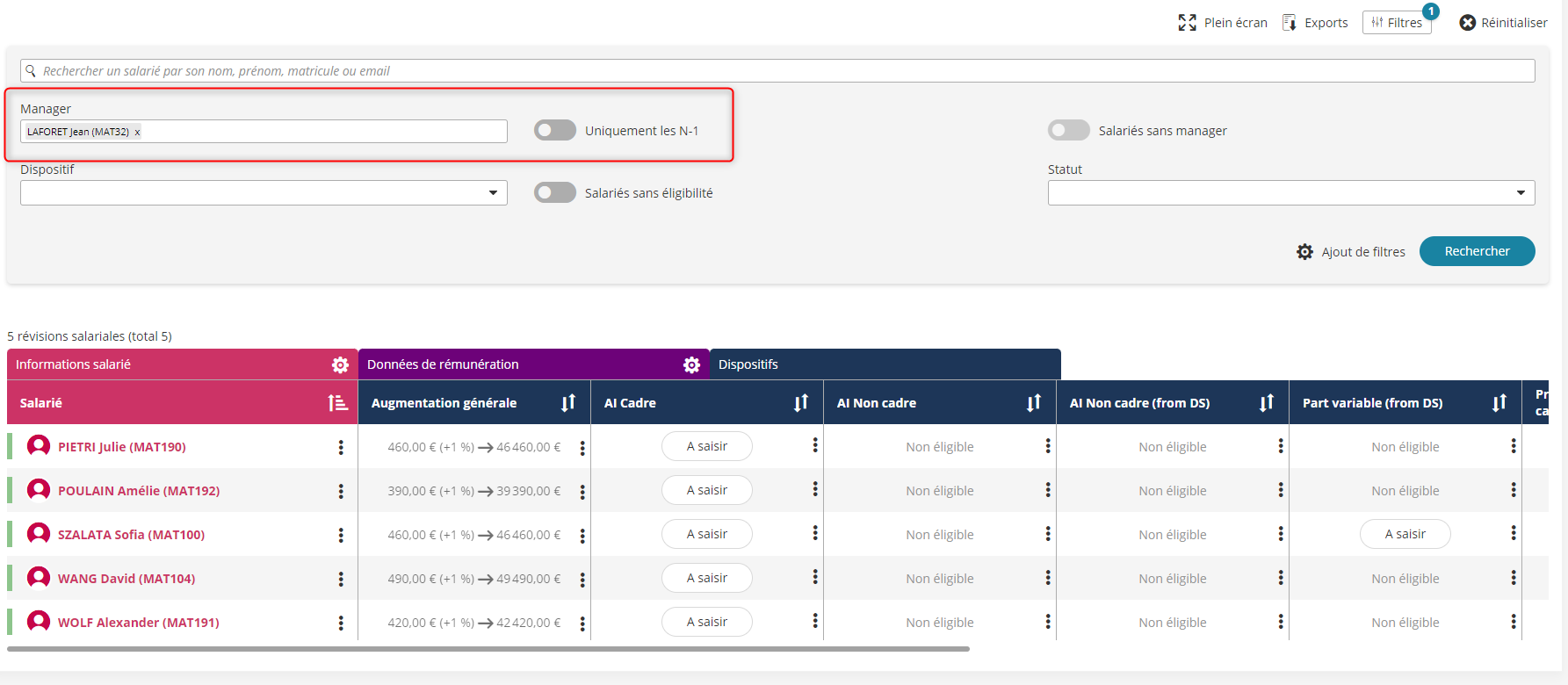The image size is (1568, 685).
Task: Toggle Salariés sans manager switch
Action: (1068, 131)
